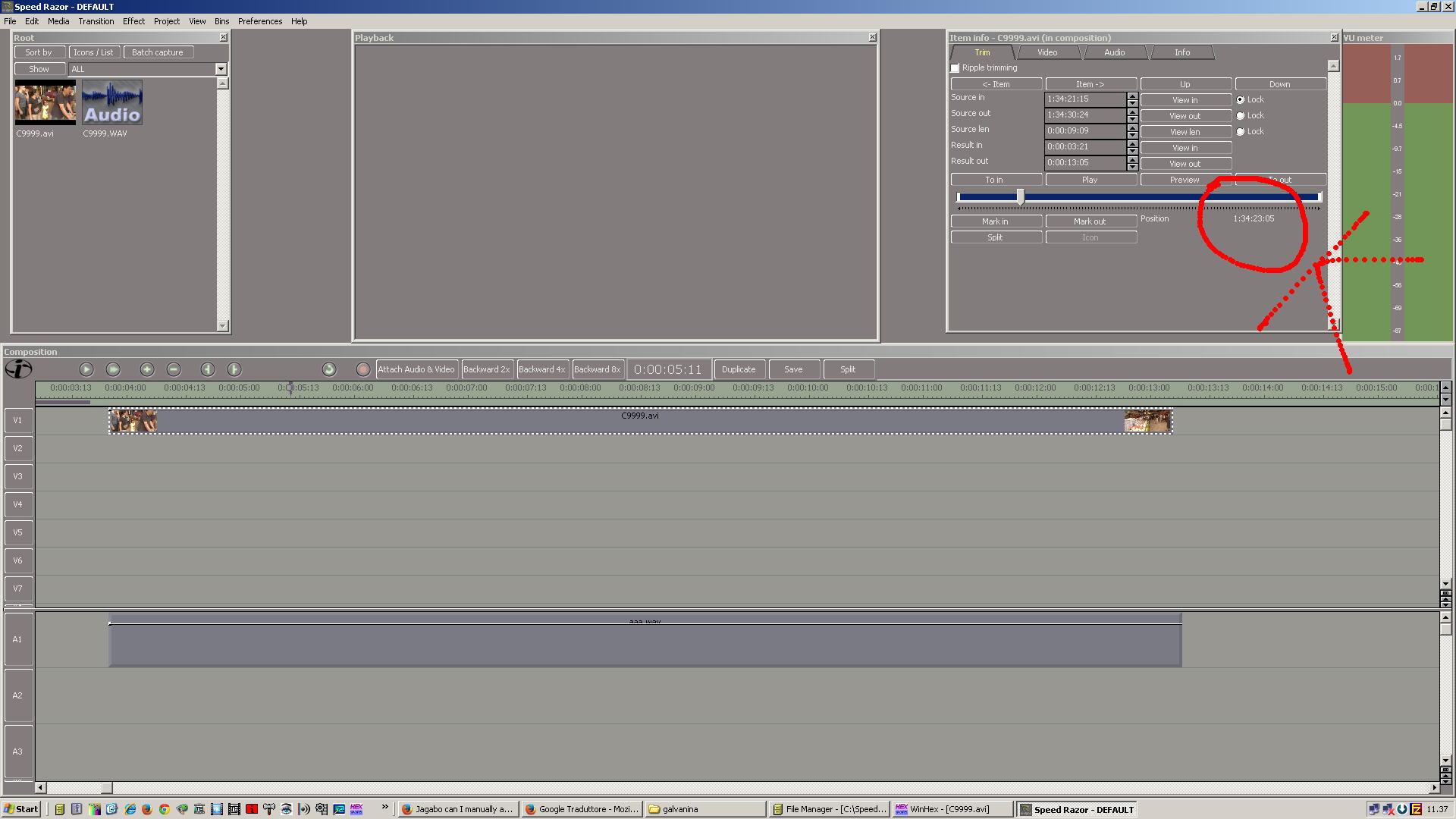Open the Transition menu
This screenshot has height=819, width=1456.
point(96,21)
